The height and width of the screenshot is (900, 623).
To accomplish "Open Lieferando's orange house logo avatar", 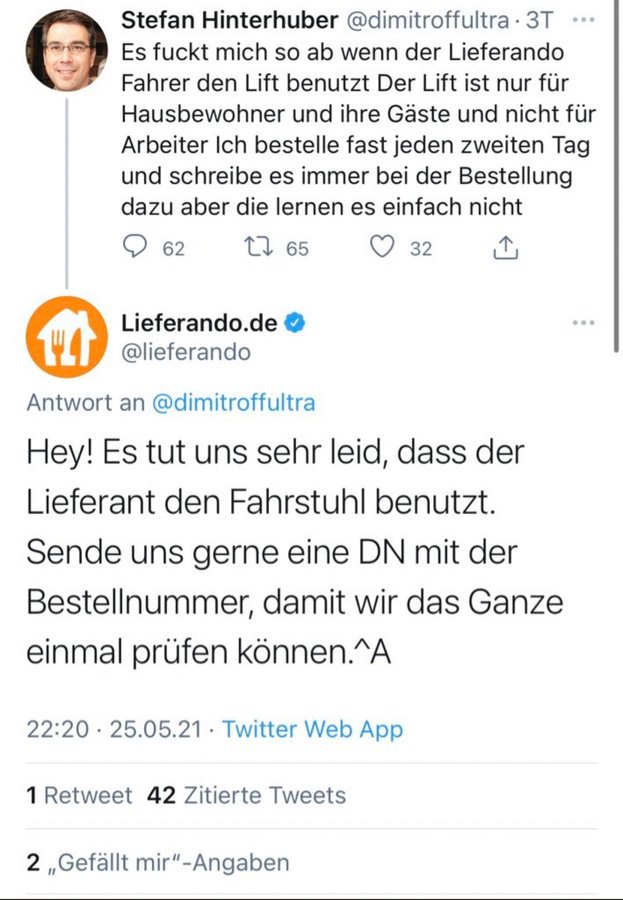I will tap(67, 337).
